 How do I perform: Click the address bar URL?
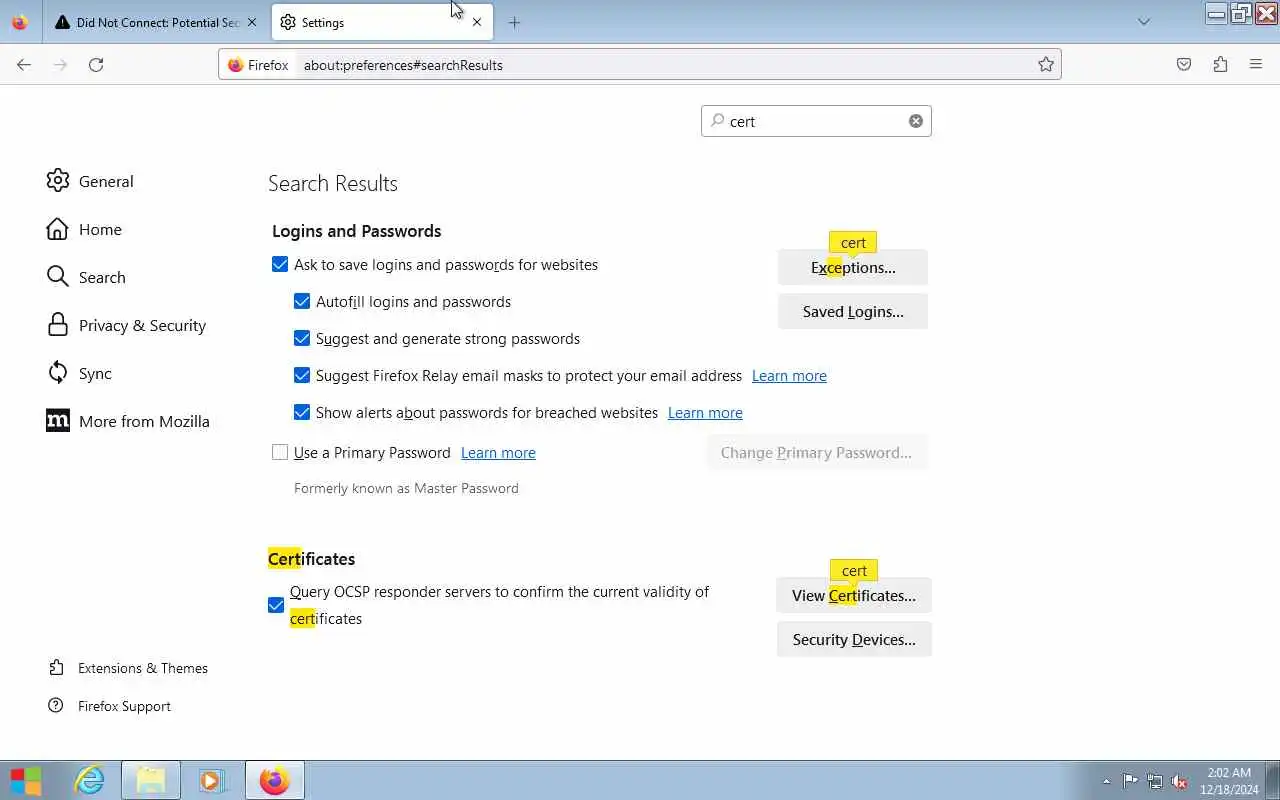pos(403,65)
